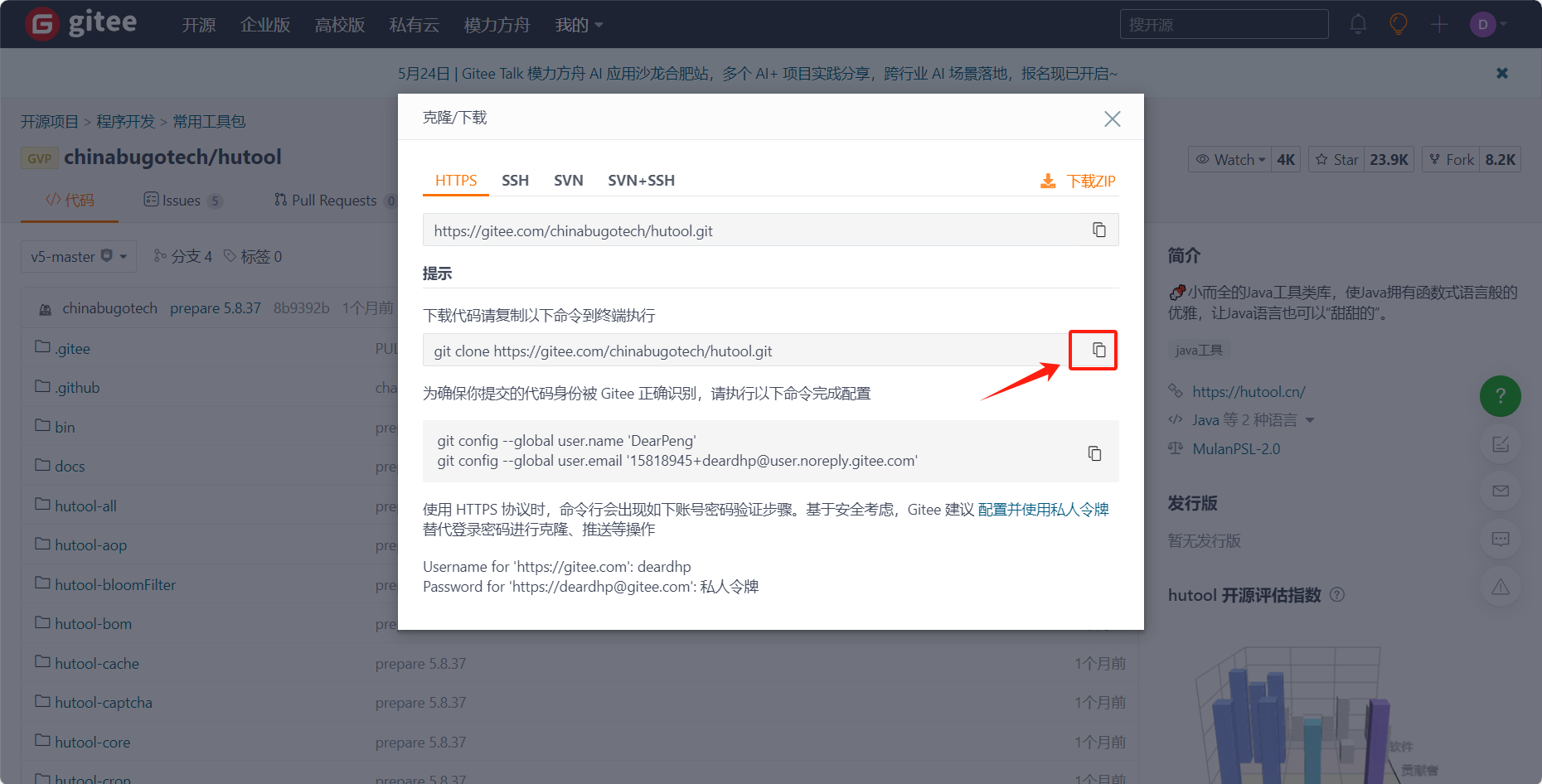Open the v5-master branch dropdown
Screen dimensions: 1542x784
pos(79,256)
